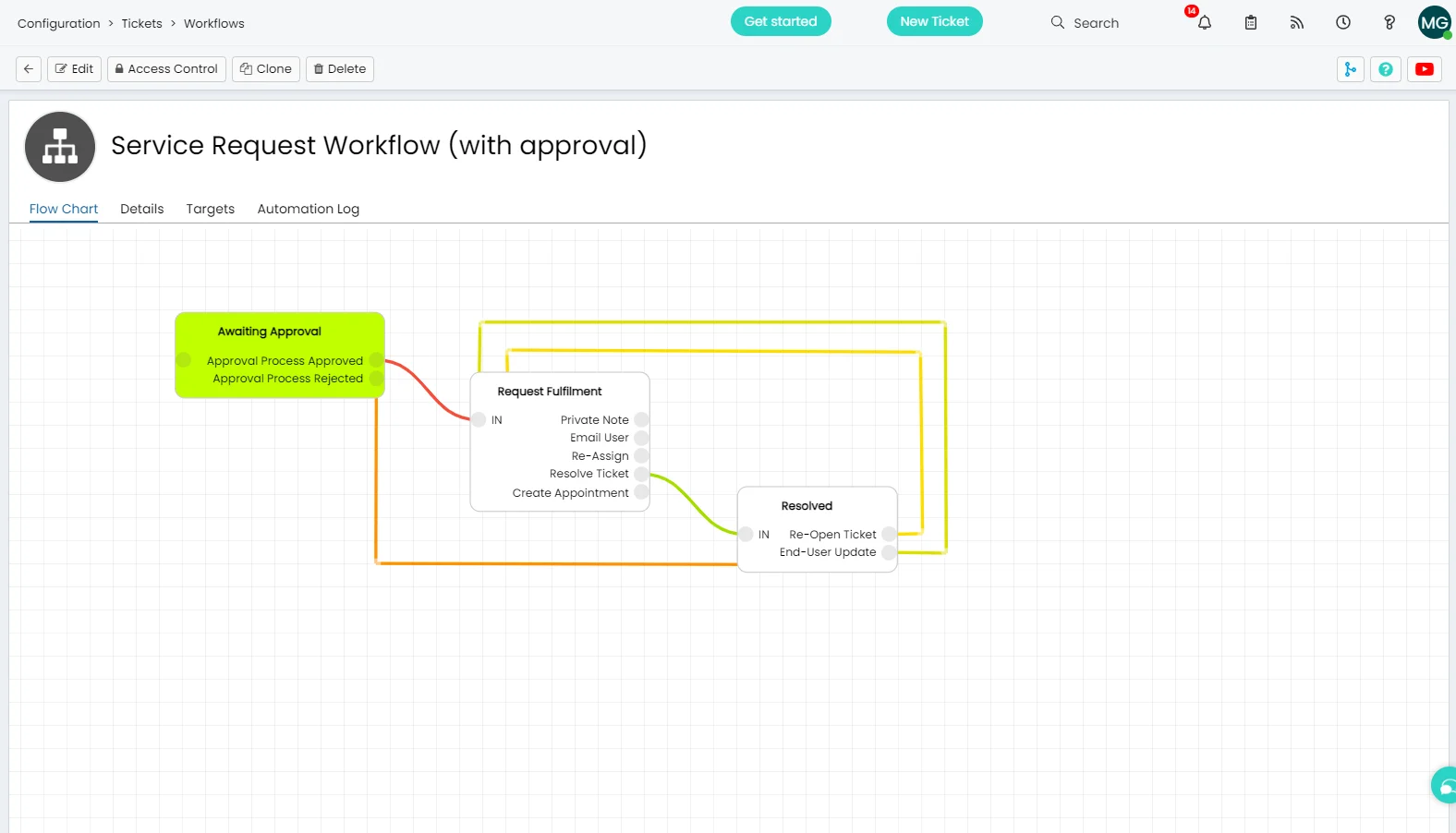Click the Resolve Ticket action label
The image size is (1456, 833).
click(588, 474)
